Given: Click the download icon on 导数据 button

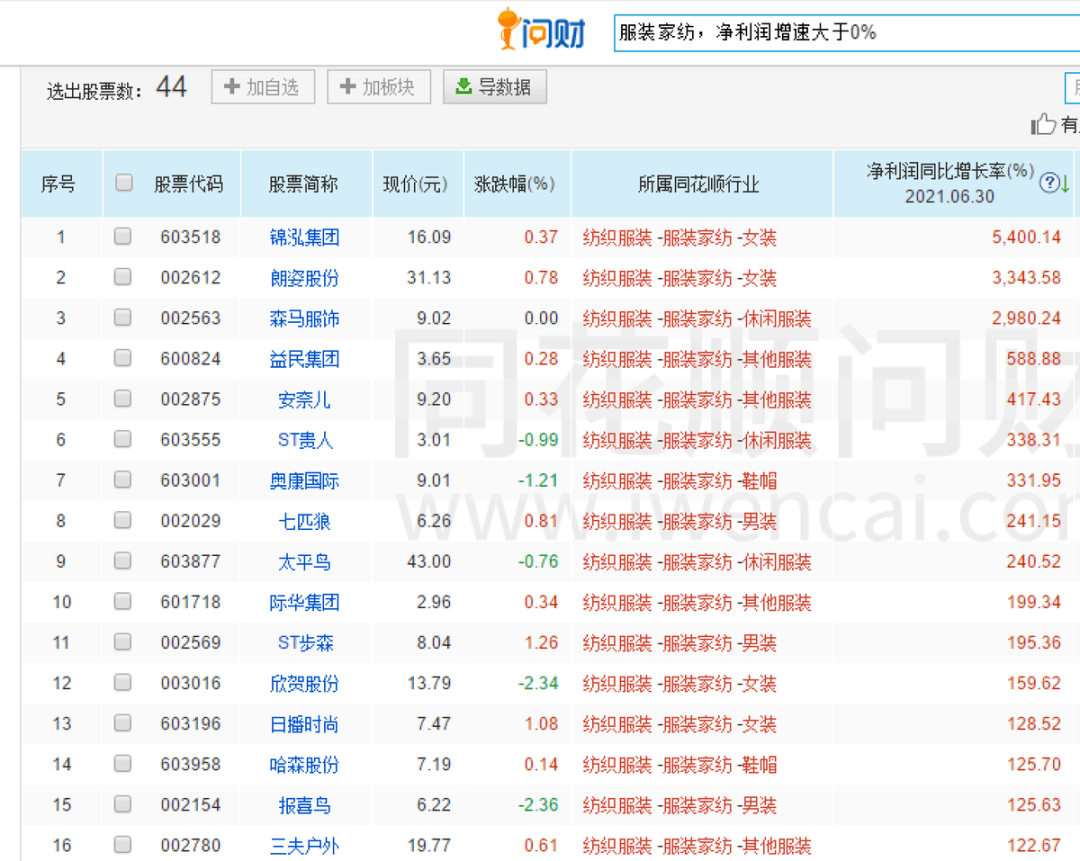Looking at the screenshot, I should pyautogui.click(x=464, y=86).
